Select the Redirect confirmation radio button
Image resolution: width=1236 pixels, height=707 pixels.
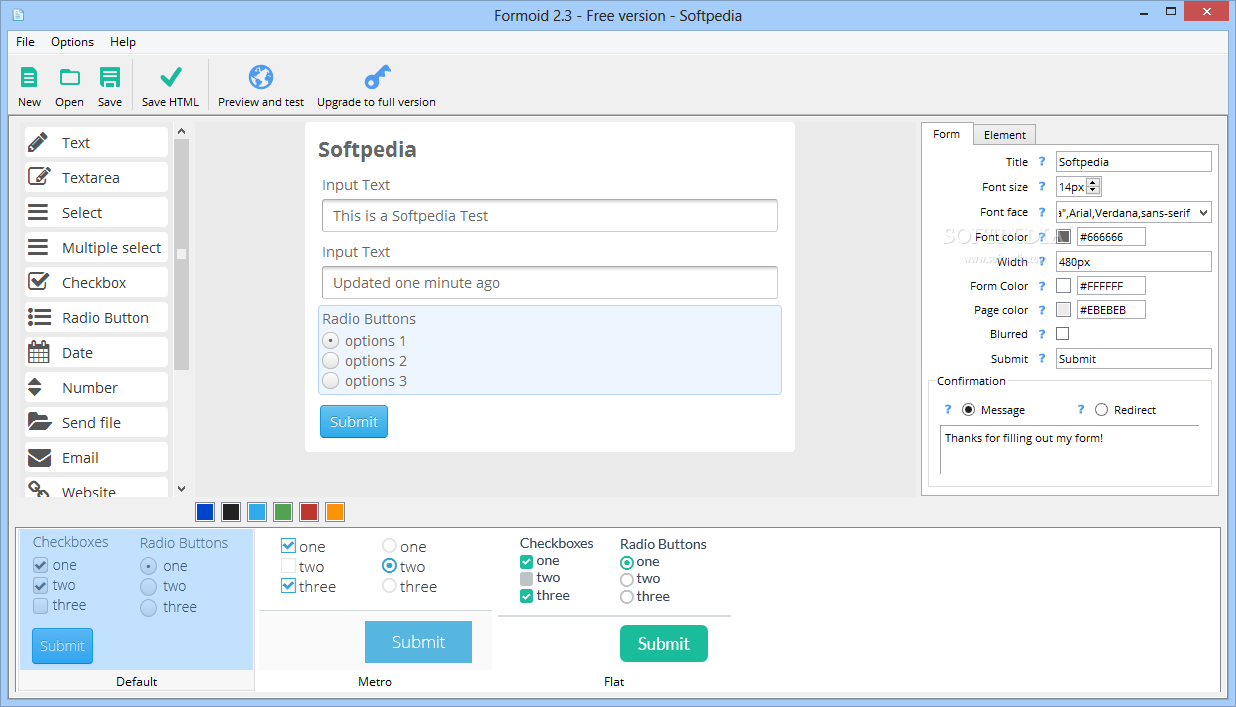coord(1101,410)
